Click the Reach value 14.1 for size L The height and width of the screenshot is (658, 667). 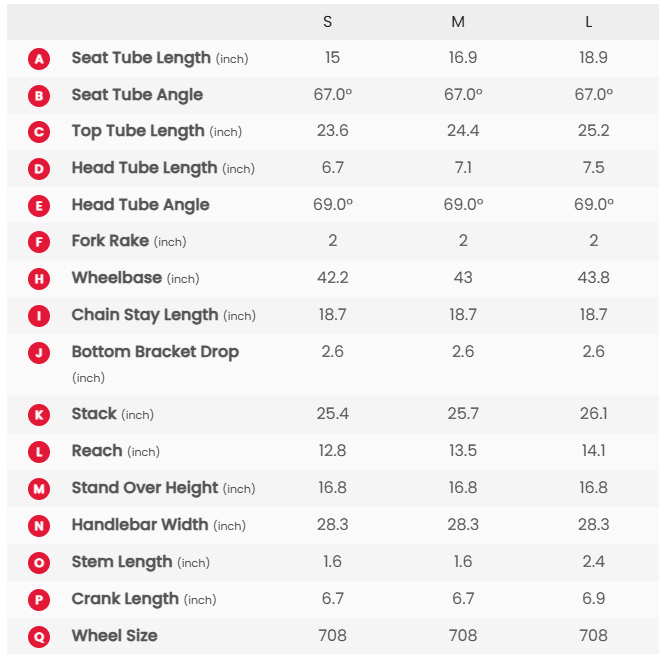(x=593, y=451)
